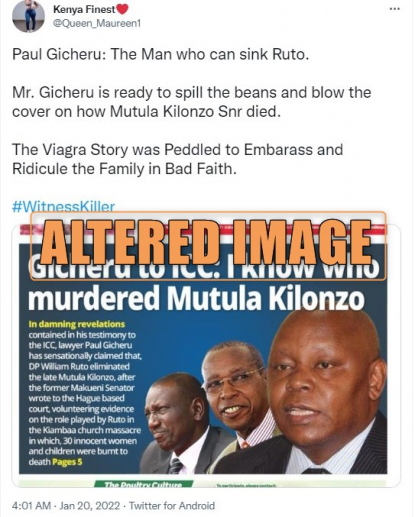Image resolution: width=415 pixels, height=517 pixels.
Task: Click the Viagra Story paragraph text
Action: tap(178, 159)
